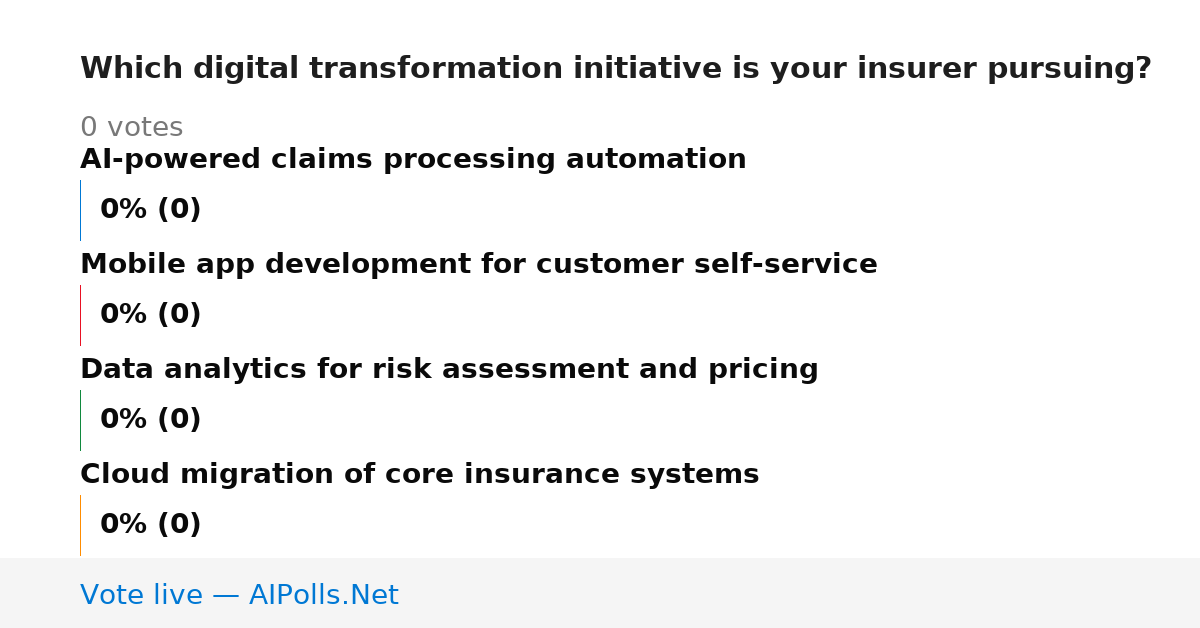This screenshot has height=628, width=1200.
Task: Click the red bar under Mobile app option
Action: [x=80, y=315]
